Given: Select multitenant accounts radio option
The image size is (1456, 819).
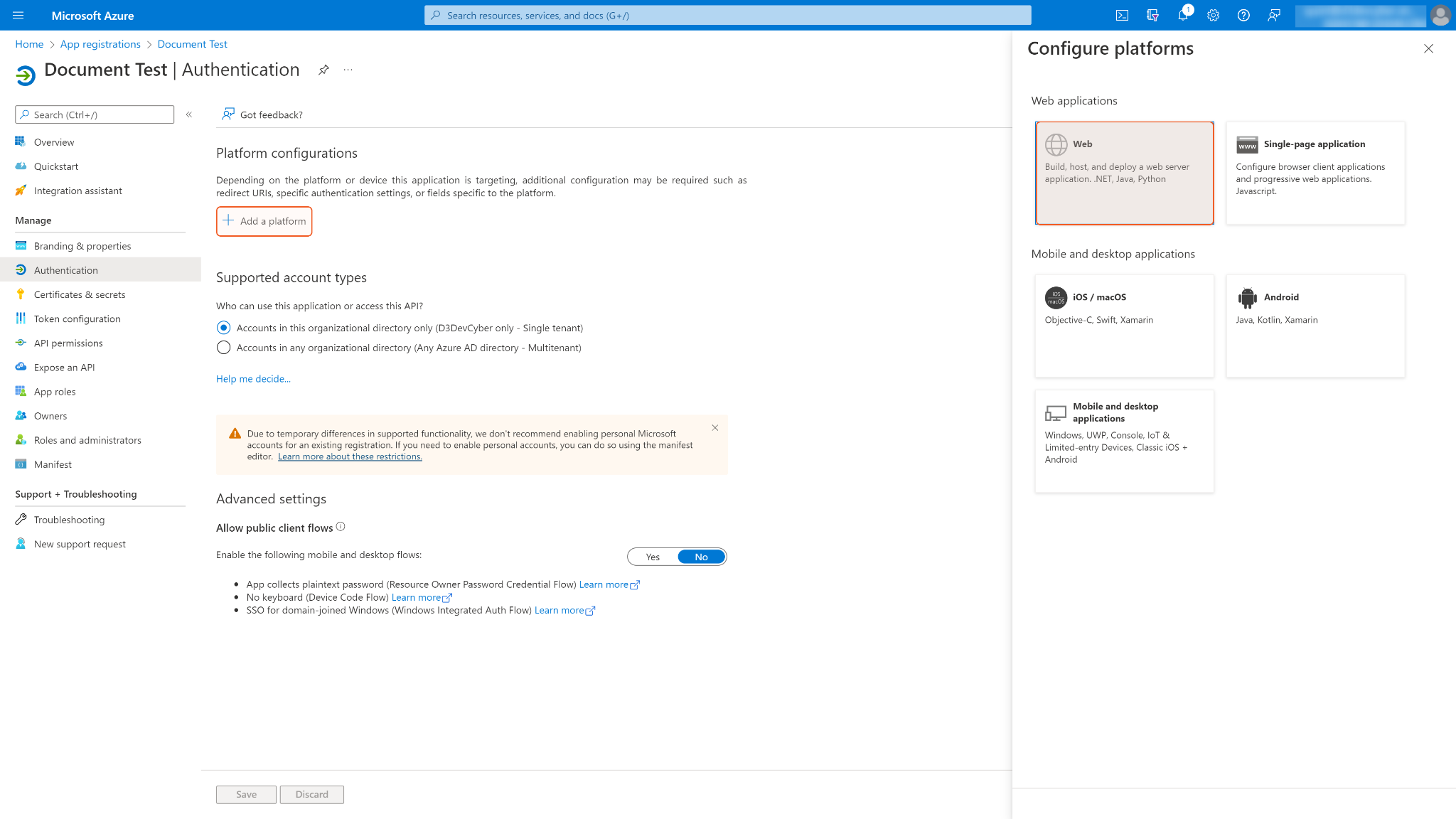Looking at the screenshot, I should (224, 348).
